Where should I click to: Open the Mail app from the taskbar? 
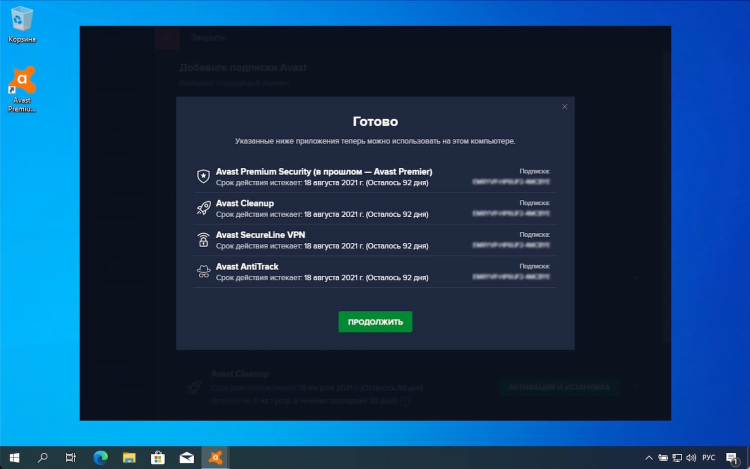[187, 458]
